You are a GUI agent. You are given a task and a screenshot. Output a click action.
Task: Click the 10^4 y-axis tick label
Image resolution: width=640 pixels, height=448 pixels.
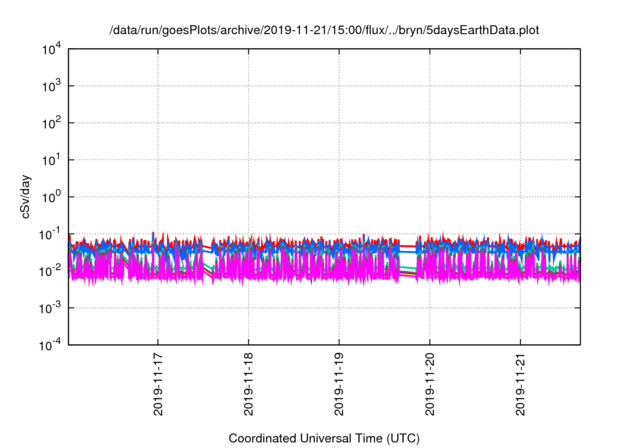click(x=51, y=50)
